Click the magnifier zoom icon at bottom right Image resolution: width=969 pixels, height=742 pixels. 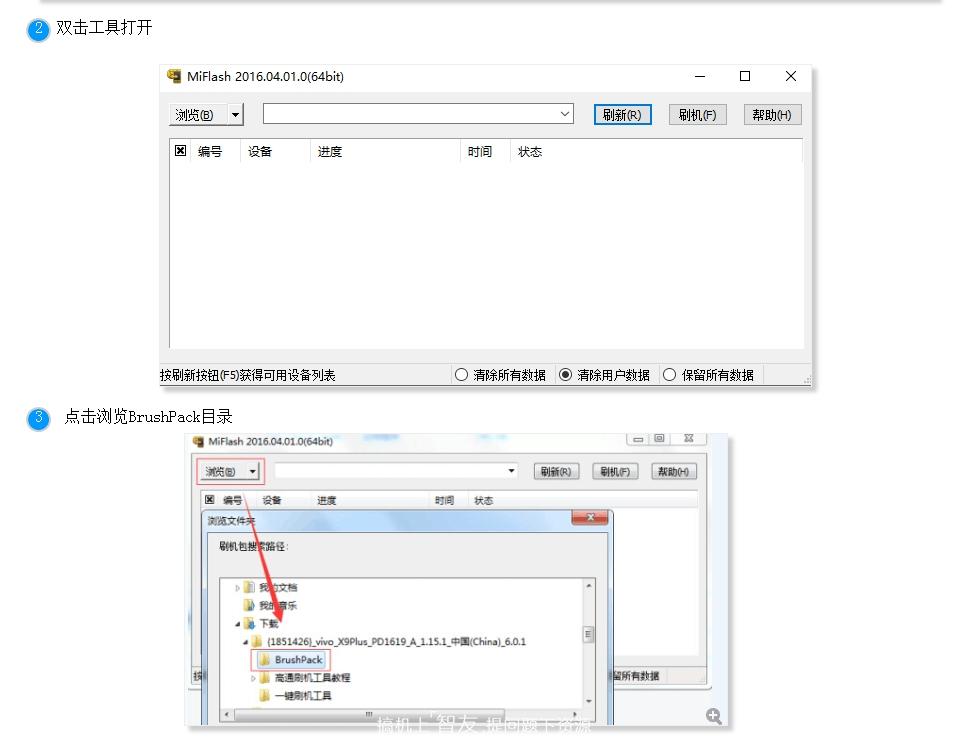[x=715, y=716]
